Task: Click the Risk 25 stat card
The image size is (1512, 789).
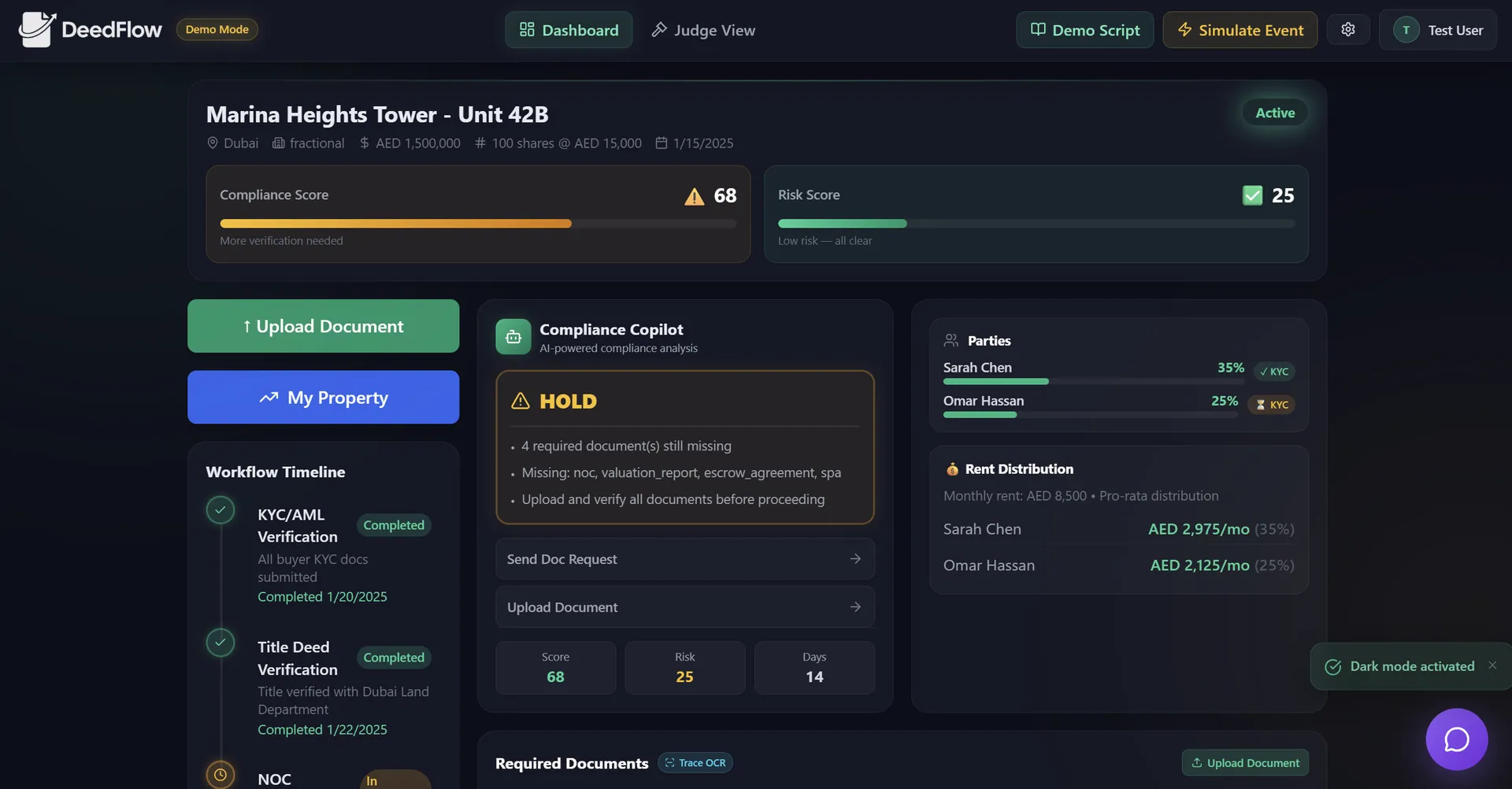Action: [x=685, y=668]
